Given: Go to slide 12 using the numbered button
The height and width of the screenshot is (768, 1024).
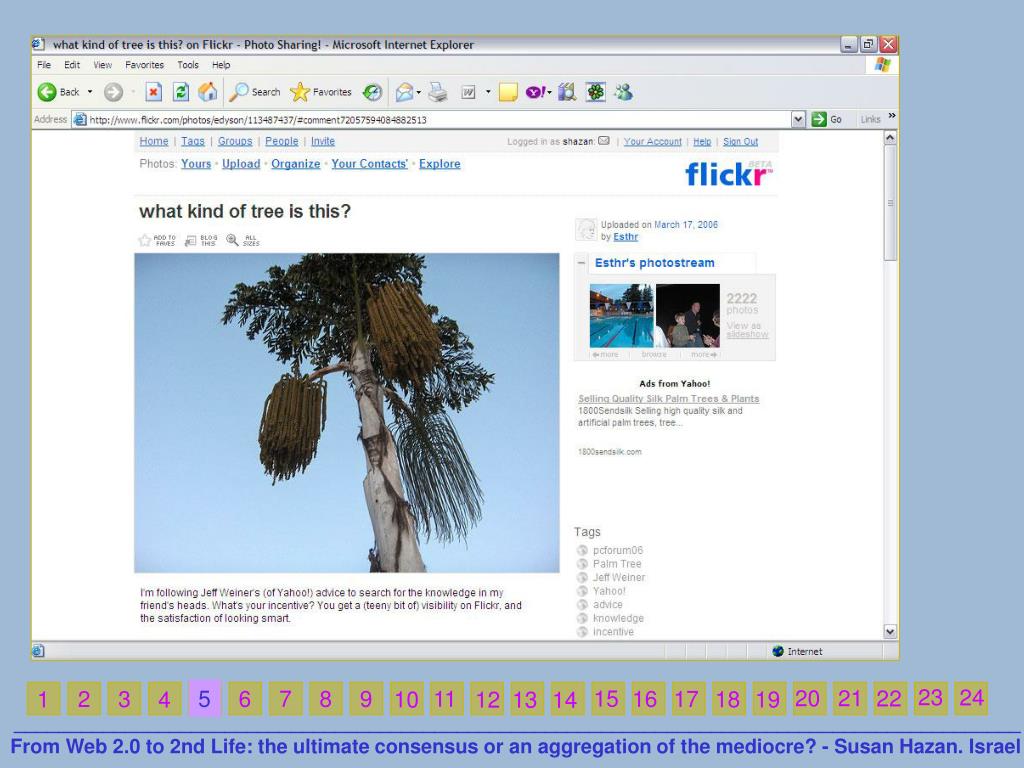Looking at the screenshot, I should pyautogui.click(x=487, y=699).
